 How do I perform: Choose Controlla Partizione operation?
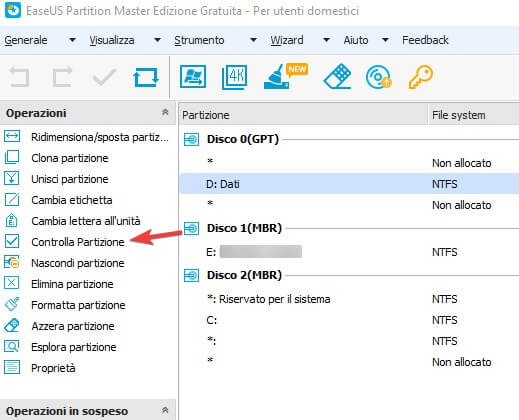(x=78, y=242)
